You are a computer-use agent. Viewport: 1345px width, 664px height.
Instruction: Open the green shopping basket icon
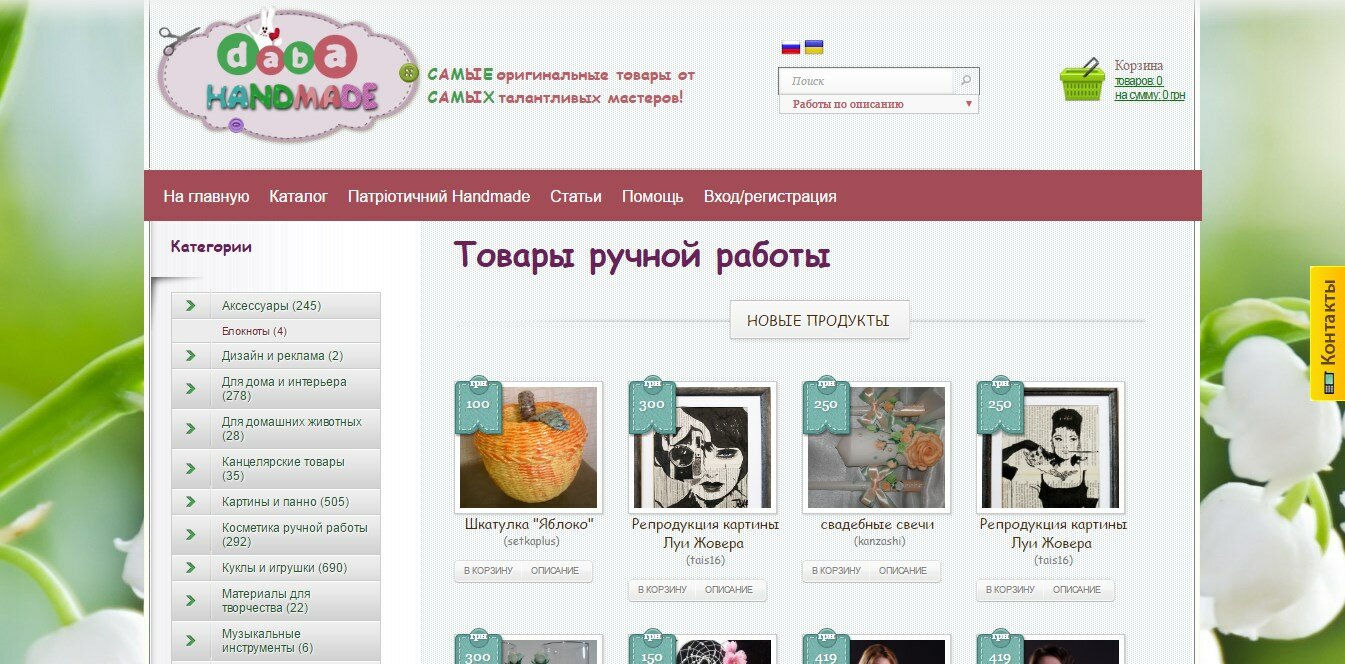[x=1082, y=80]
